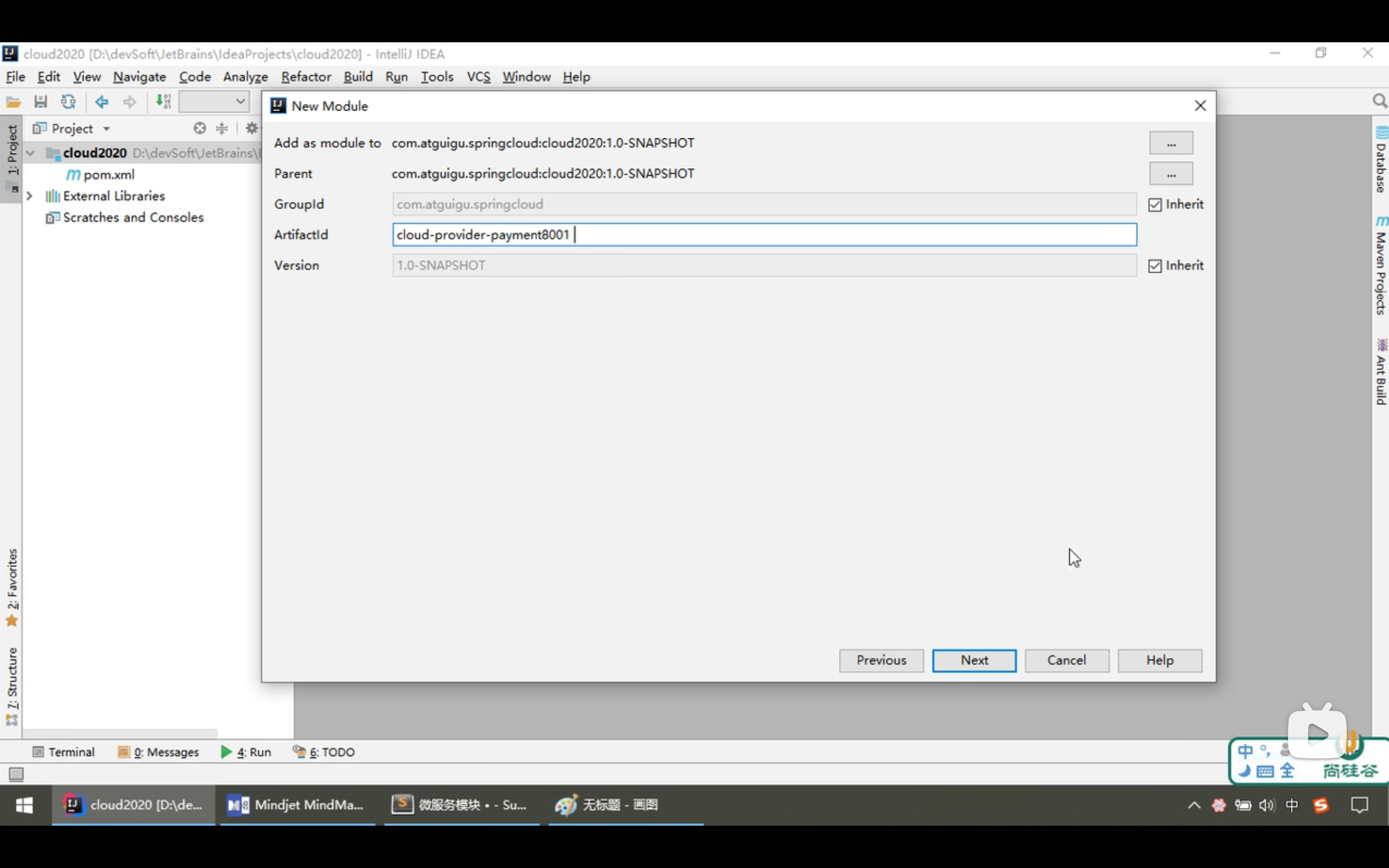Click the Open folder toolbar icon
Viewport: 1389px width, 868px height.
pyautogui.click(x=13, y=102)
